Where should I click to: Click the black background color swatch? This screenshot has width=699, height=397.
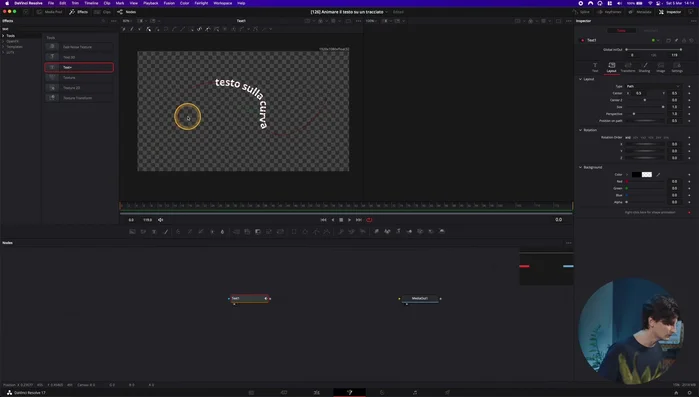click(636, 175)
